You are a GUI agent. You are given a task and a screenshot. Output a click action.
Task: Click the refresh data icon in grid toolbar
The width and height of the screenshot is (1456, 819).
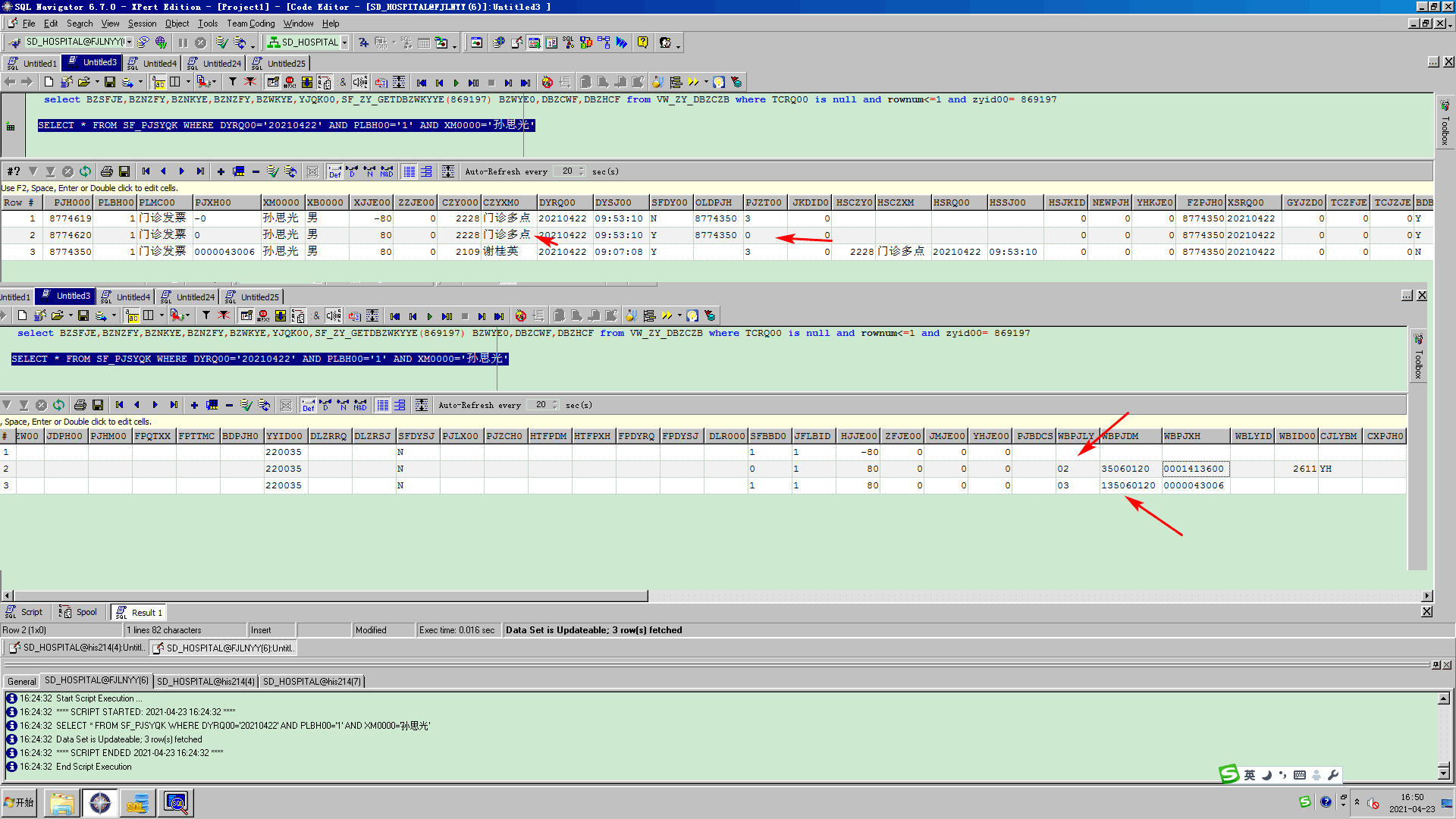(x=85, y=171)
